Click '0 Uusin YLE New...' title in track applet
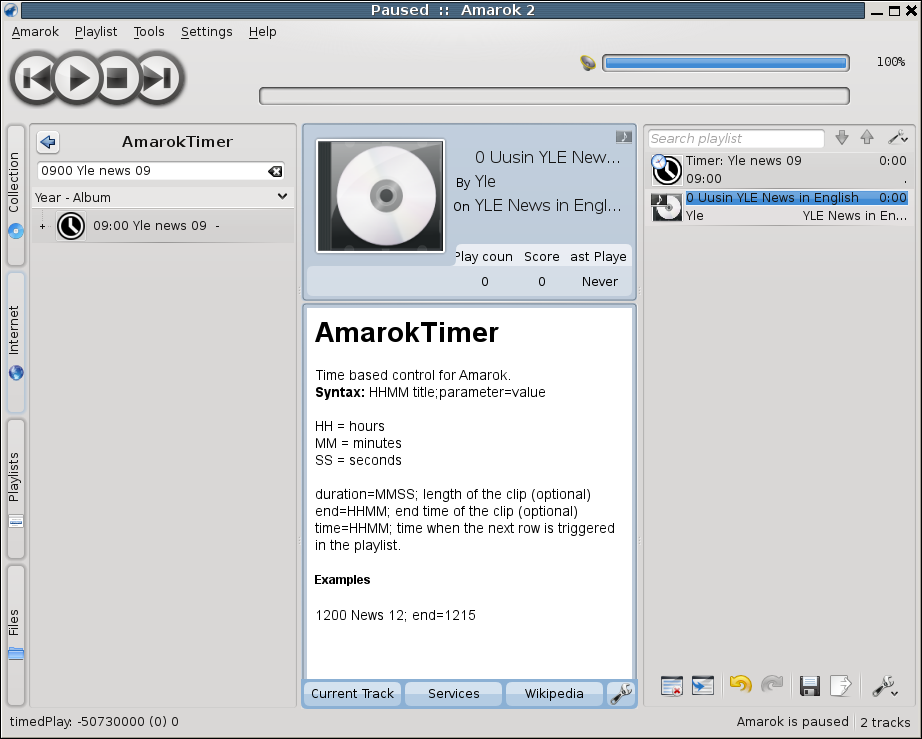 pyautogui.click(x=547, y=158)
